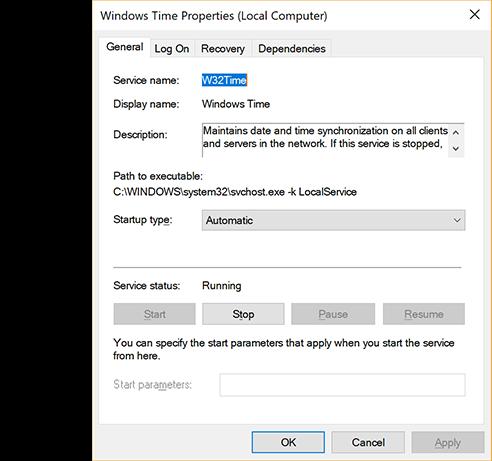Confirm the dialog with OK
Screen dimensions: 492x461
288,442
